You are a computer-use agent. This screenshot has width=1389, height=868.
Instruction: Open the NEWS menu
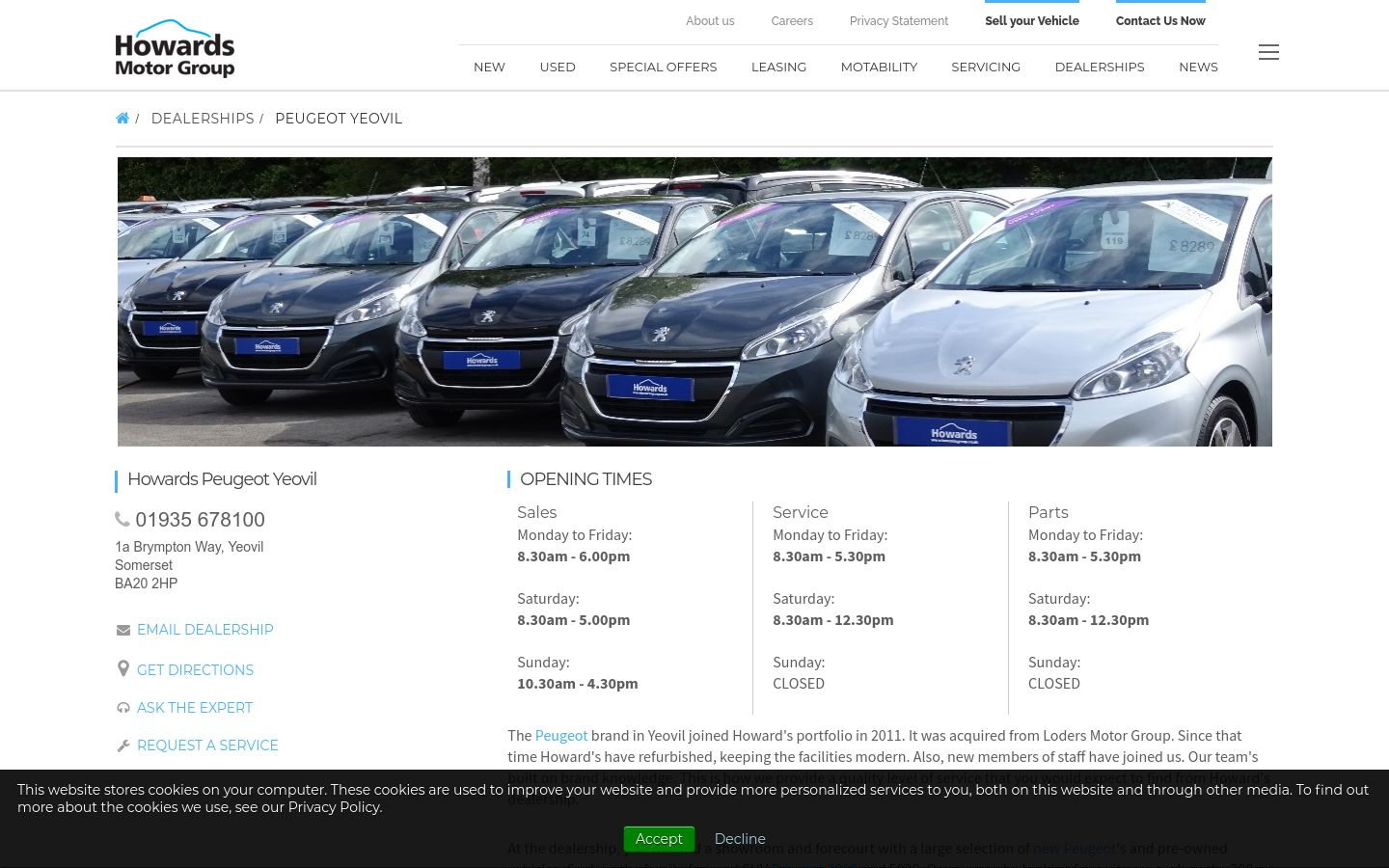(x=1198, y=67)
